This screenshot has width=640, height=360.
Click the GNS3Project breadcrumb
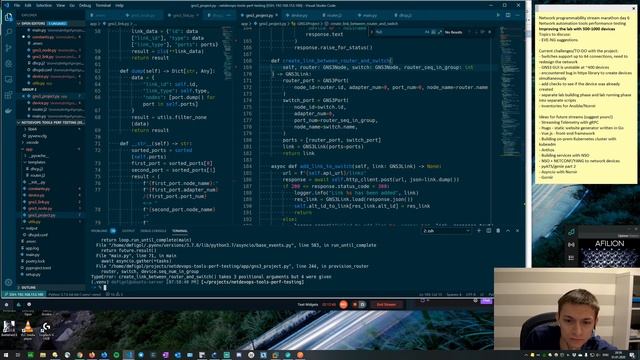(x=307, y=24)
